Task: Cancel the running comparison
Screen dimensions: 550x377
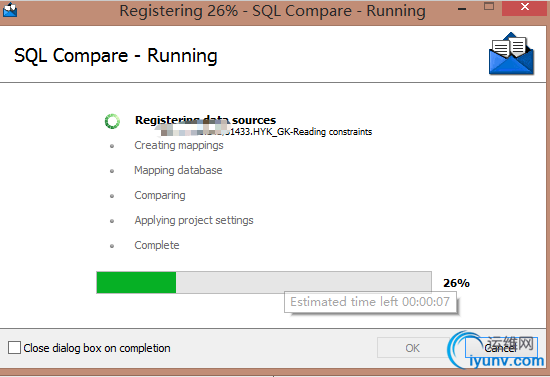Action: pyautogui.click(x=501, y=348)
